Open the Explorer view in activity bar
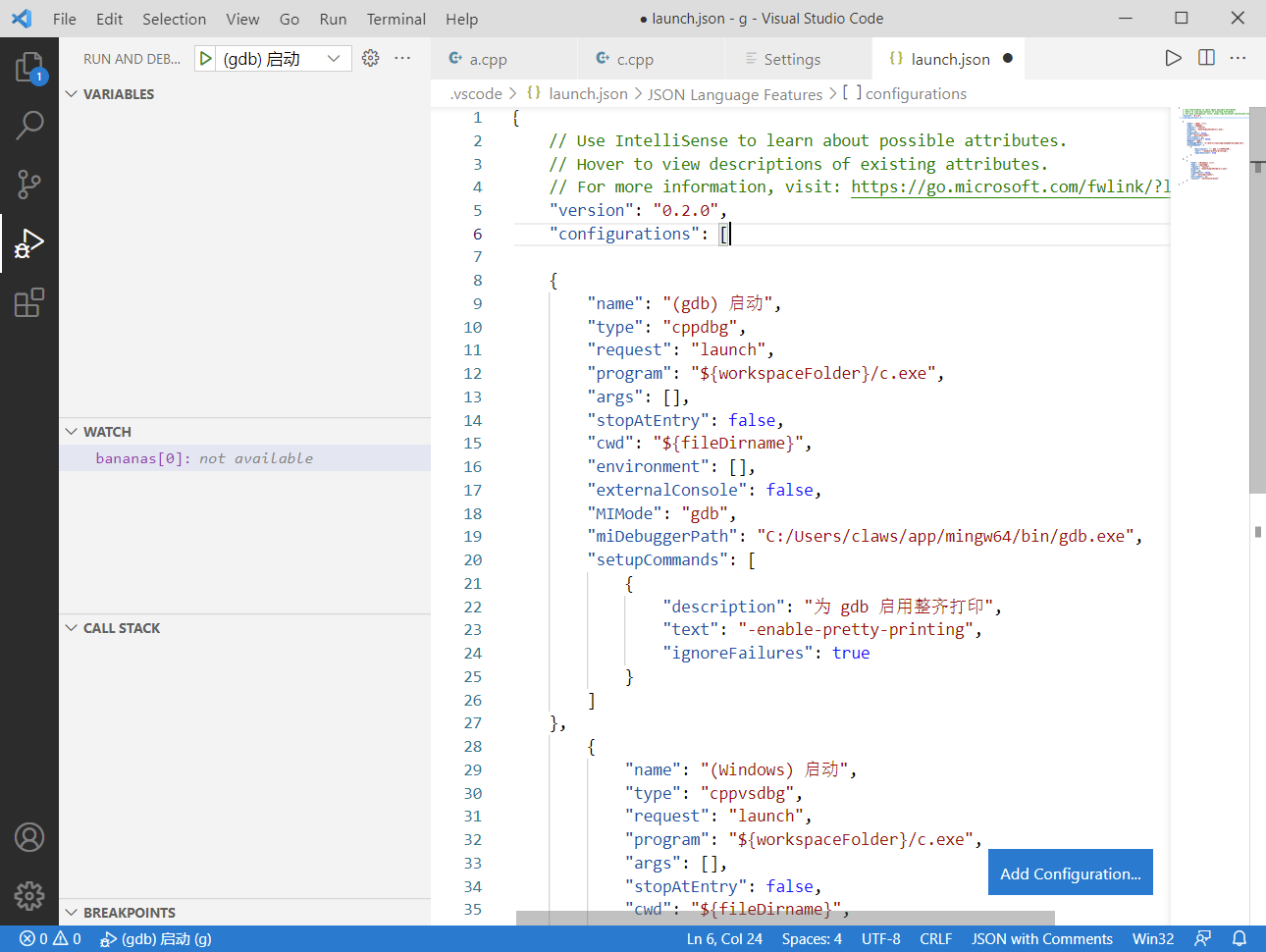Viewport: 1266px width, 952px height. click(29, 67)
